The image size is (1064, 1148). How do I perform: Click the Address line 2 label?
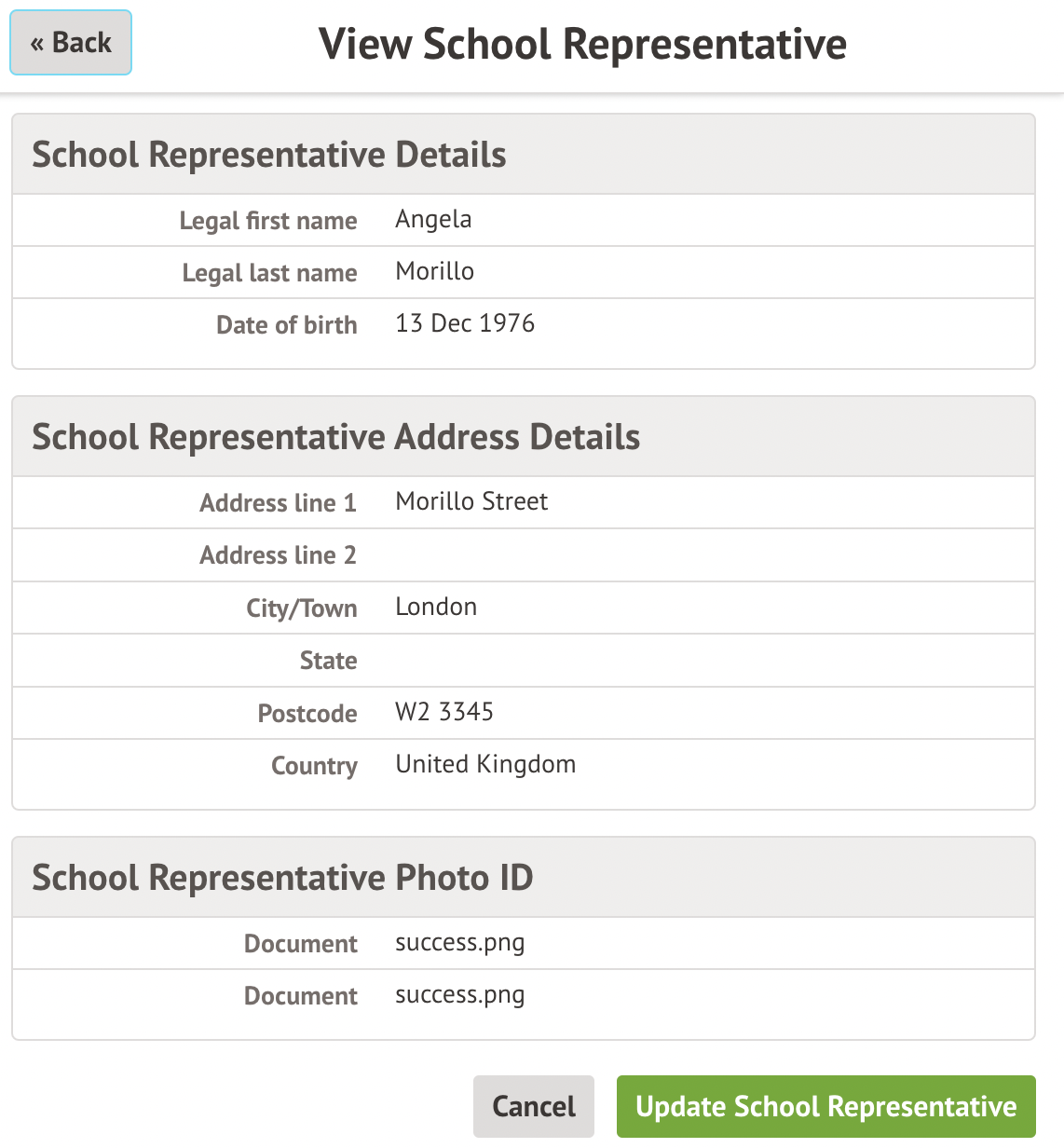point(278,555)
